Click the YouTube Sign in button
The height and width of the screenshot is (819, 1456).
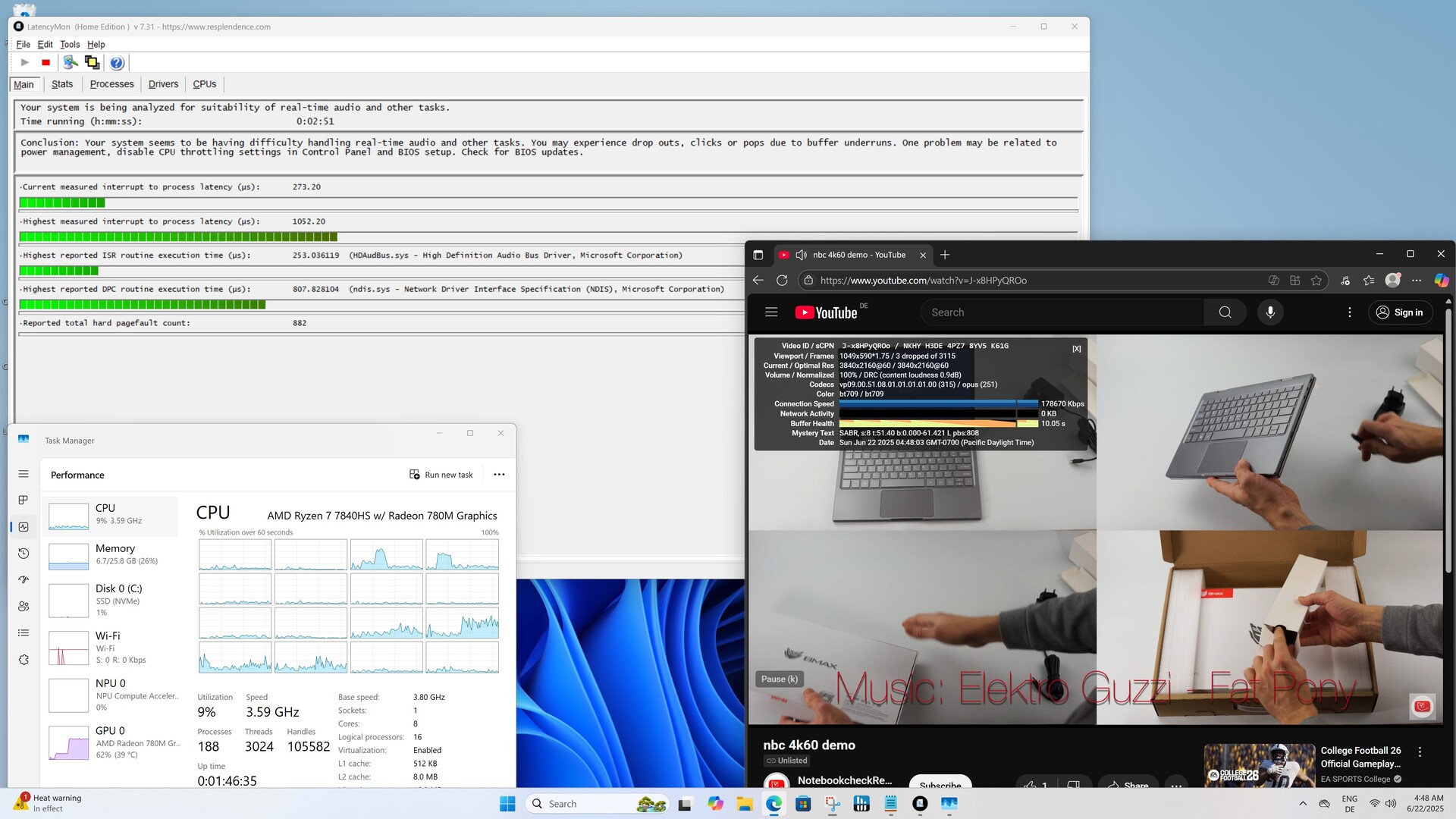coord(1400,312)
